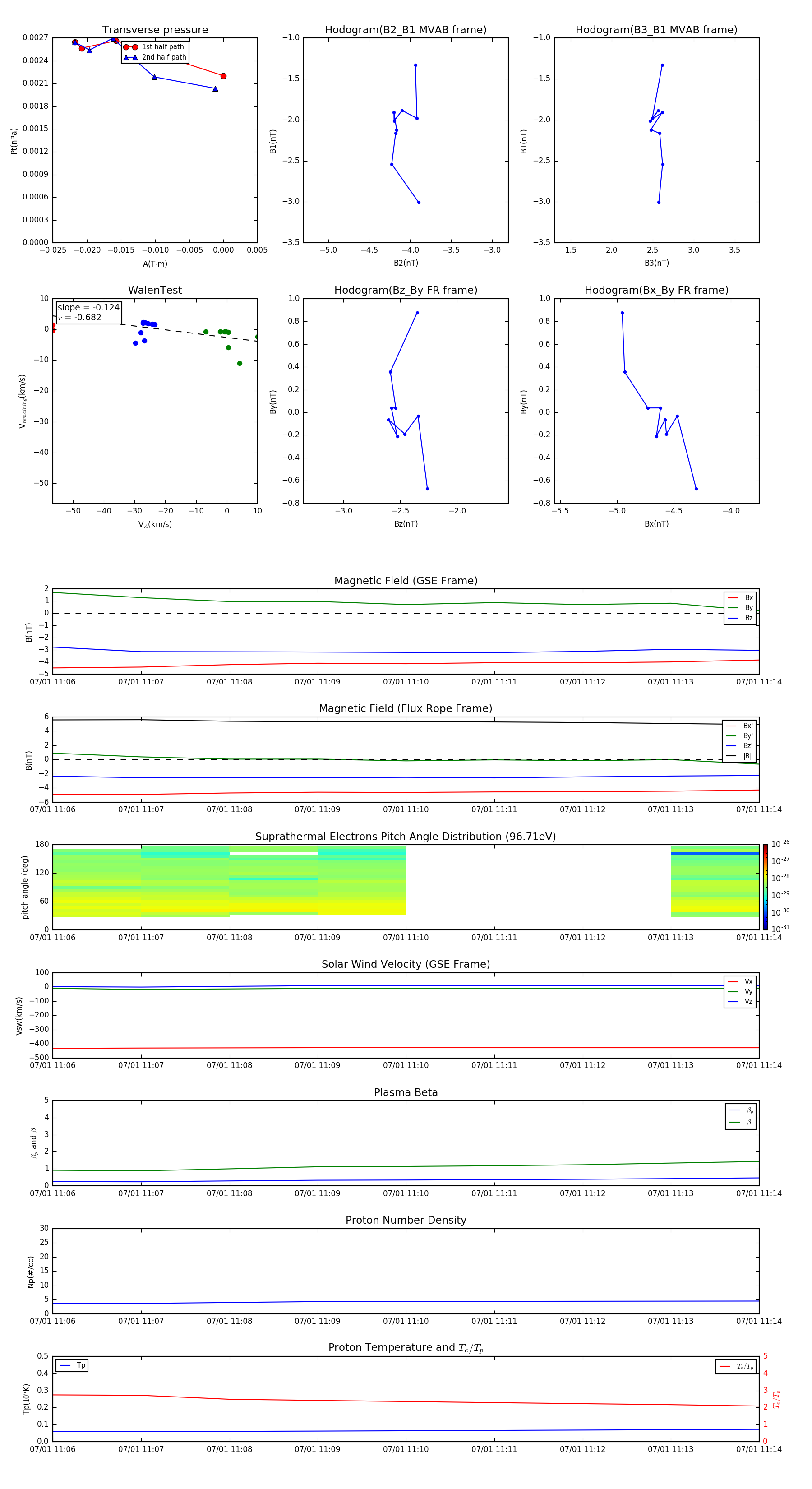
Task: Click the Bx' legend entry in Flux Rope plot
Action: click(x=740, y=726)
